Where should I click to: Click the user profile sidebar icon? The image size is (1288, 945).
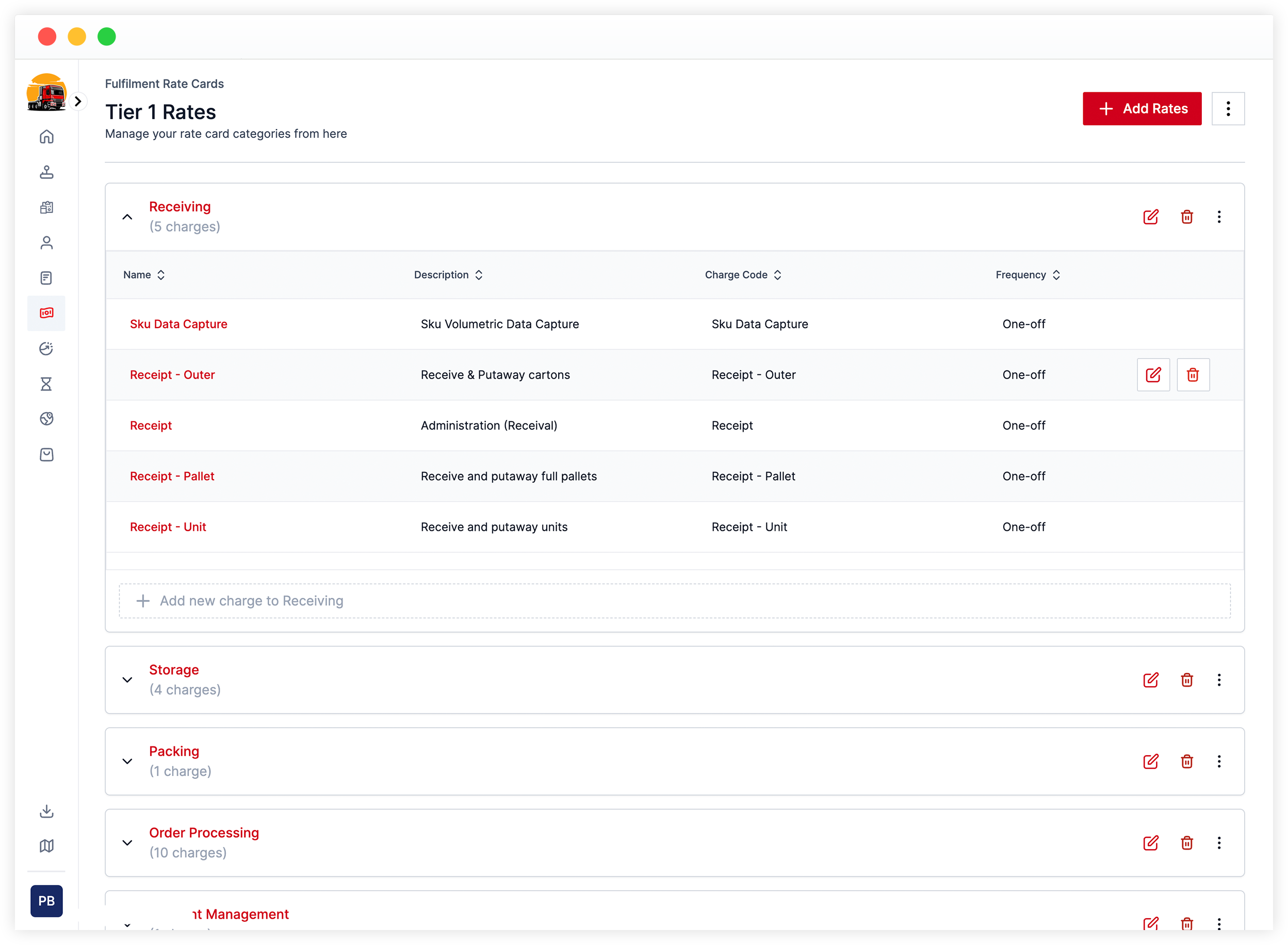pyautogui.click(x=46, y=243)
